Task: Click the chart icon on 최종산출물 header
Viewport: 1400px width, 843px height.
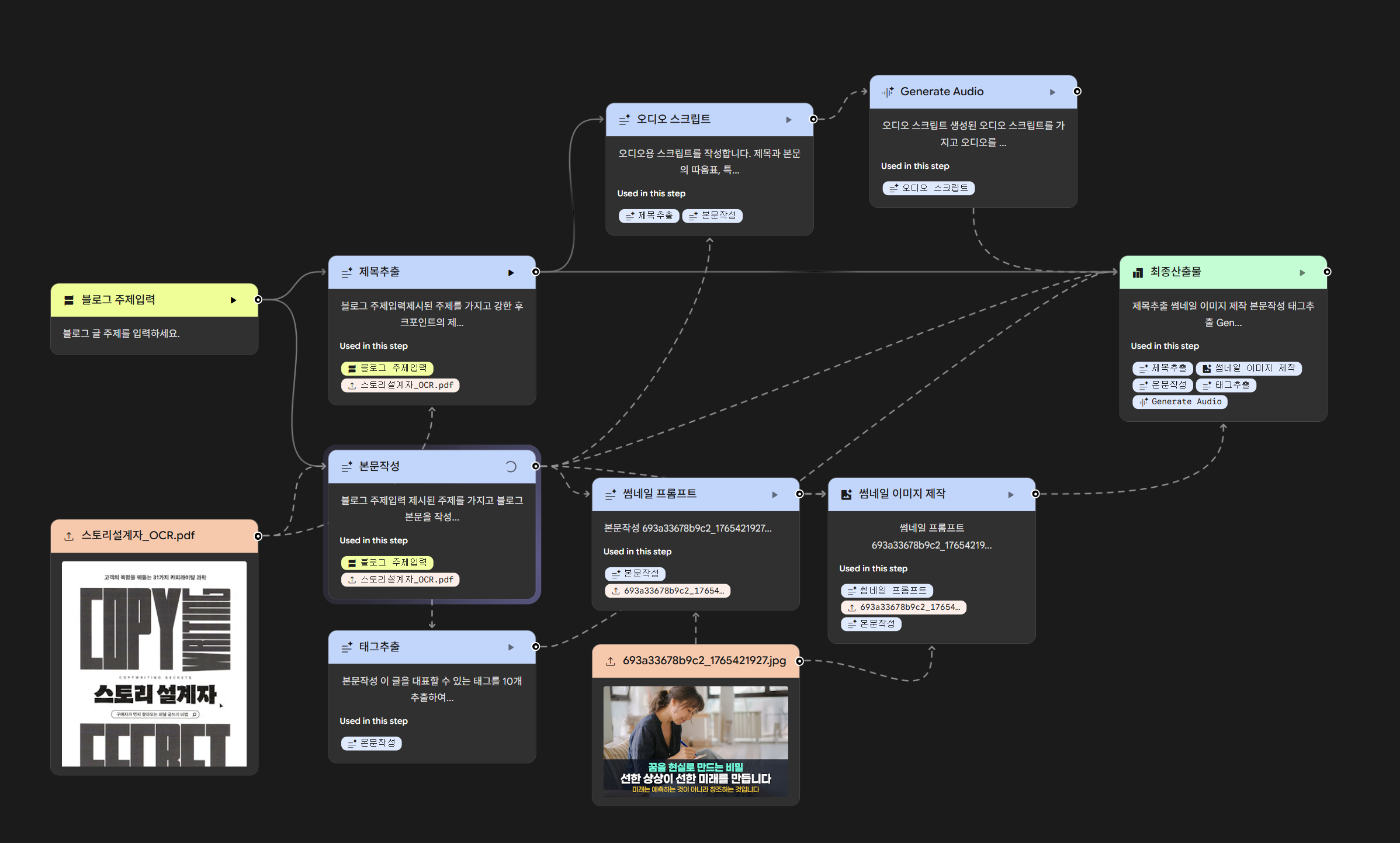Action: pos(1138,273)
